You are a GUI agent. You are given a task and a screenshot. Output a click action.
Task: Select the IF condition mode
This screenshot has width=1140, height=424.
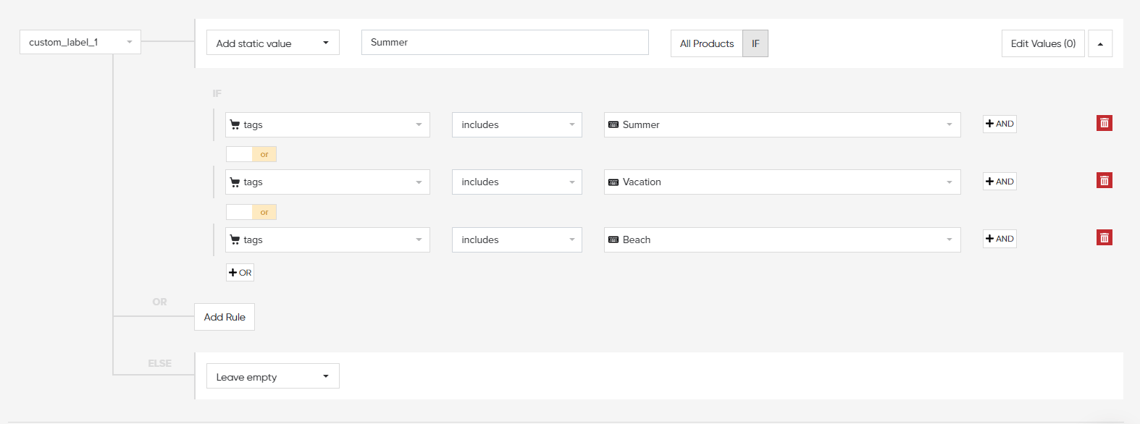[x=755, y=44]
